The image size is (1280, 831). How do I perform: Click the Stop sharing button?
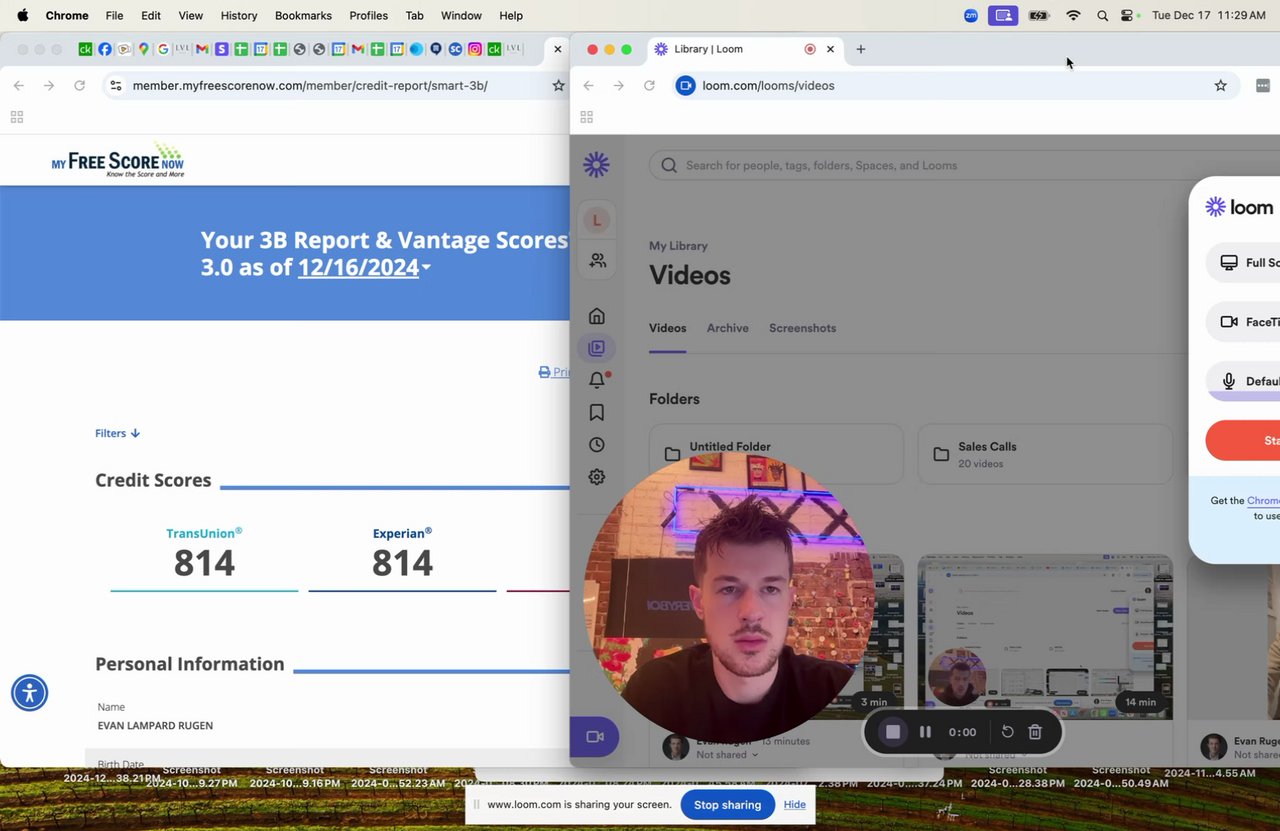[x=727, y=805]
